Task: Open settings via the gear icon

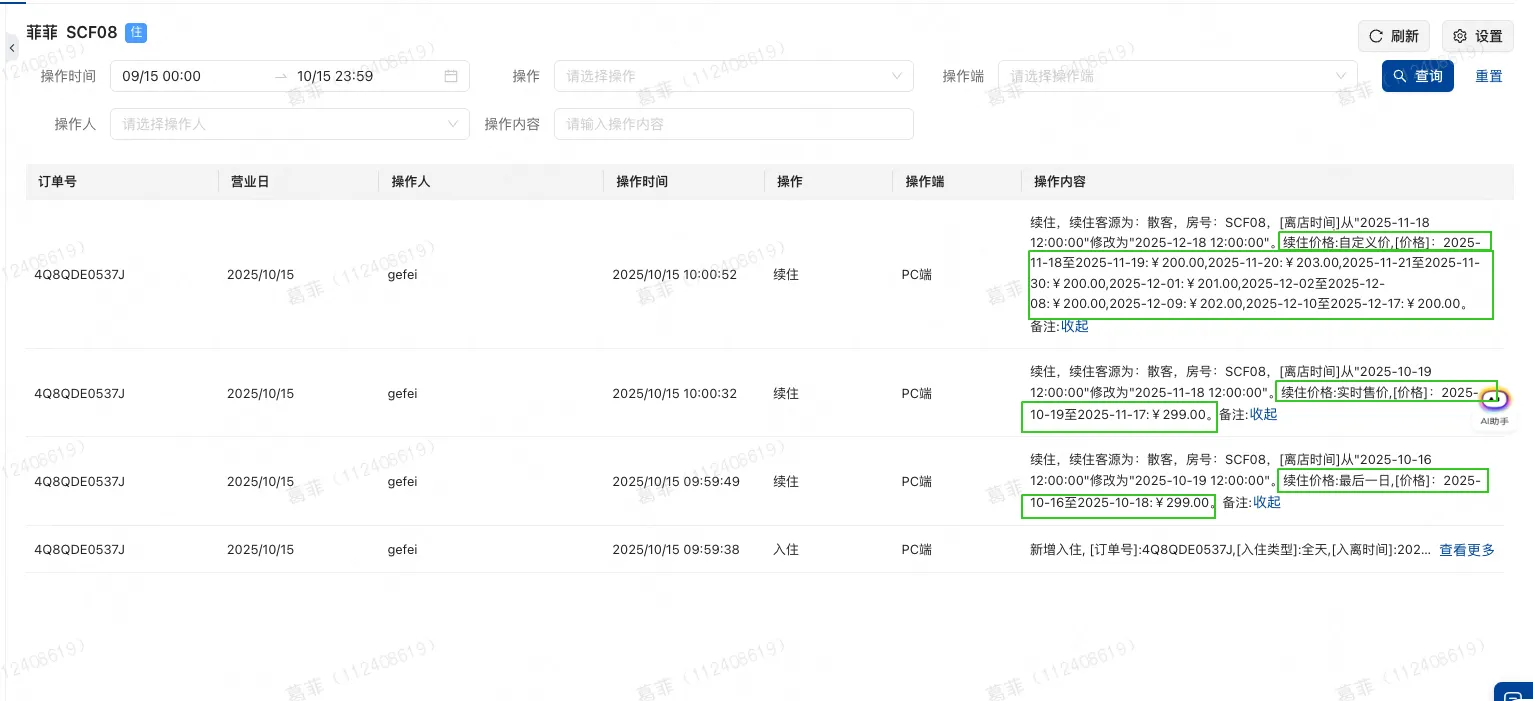Action: 1460,36
